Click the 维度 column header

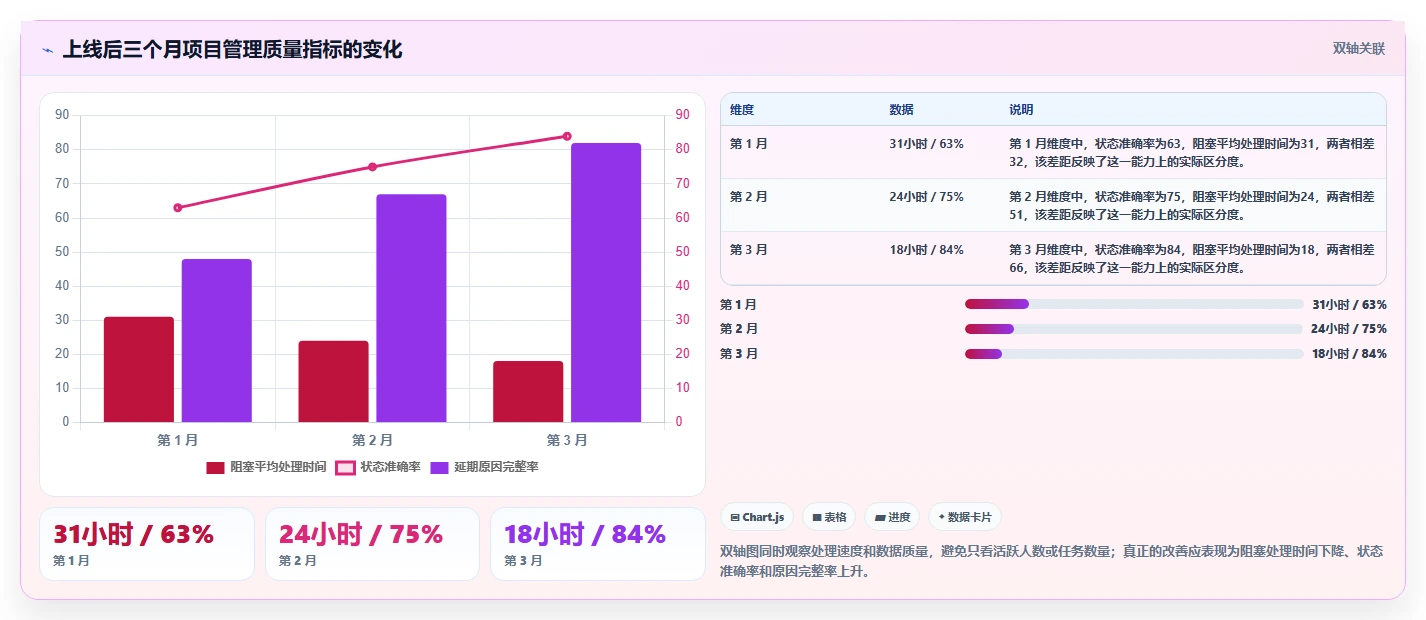click(742, 110)
